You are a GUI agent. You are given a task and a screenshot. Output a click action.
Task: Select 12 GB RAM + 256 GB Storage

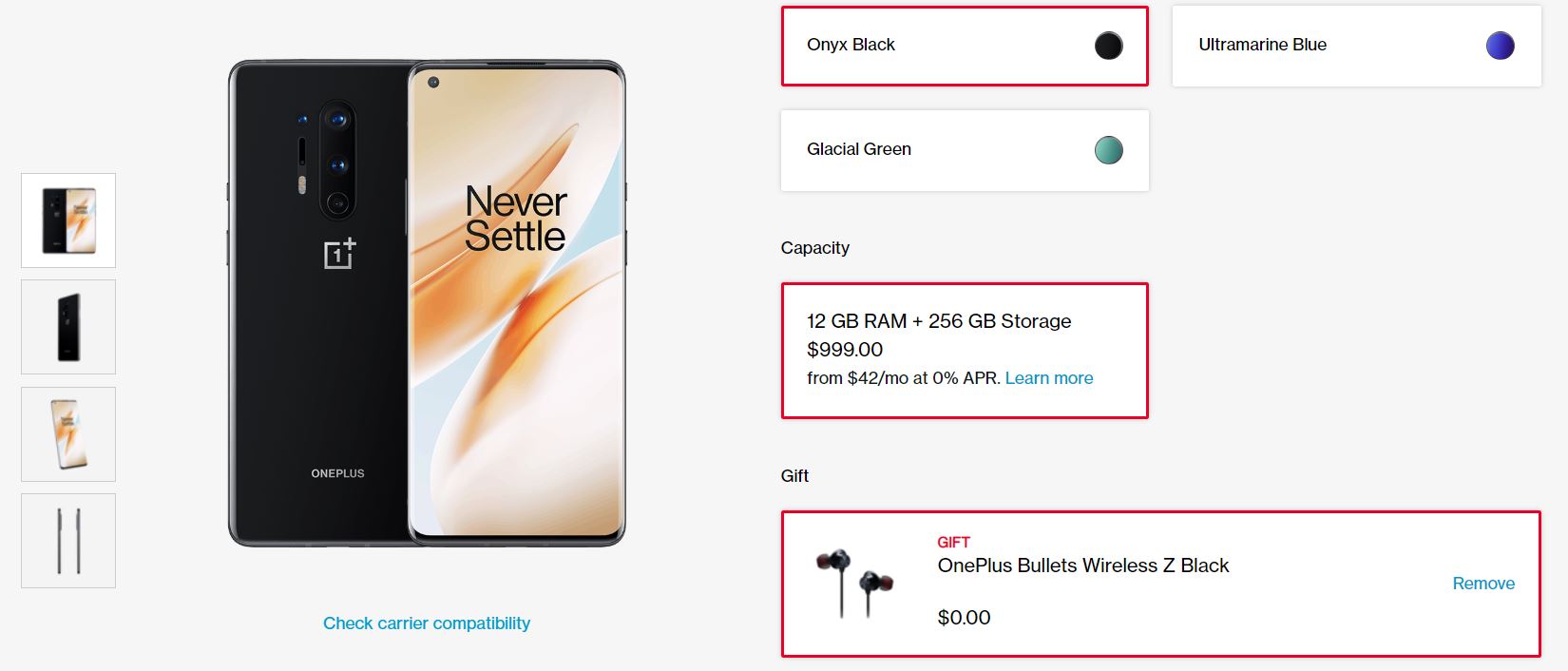(x=938, y=321)
